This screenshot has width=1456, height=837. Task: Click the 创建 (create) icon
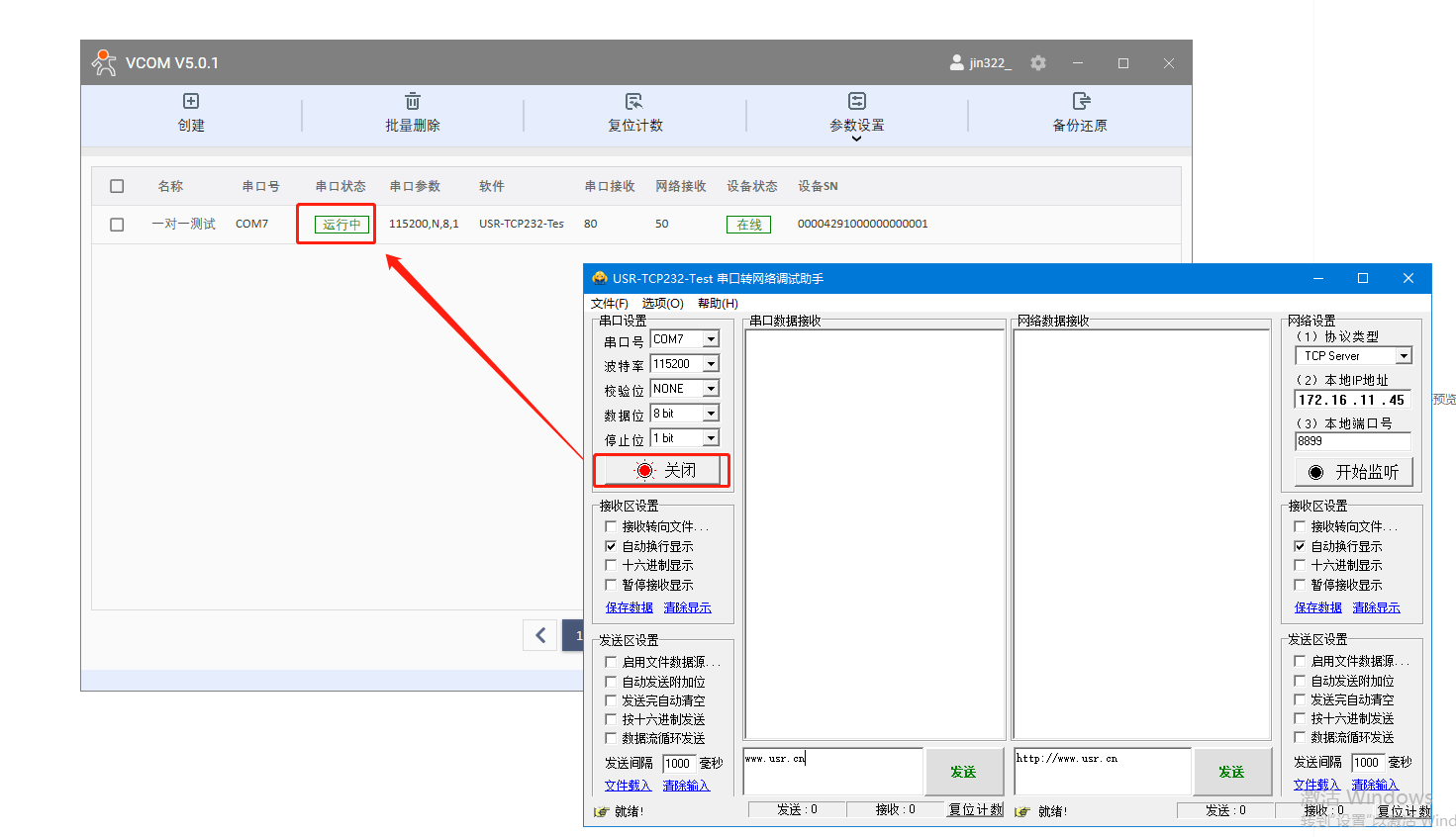pyautogui.click(x=191, y=102)
